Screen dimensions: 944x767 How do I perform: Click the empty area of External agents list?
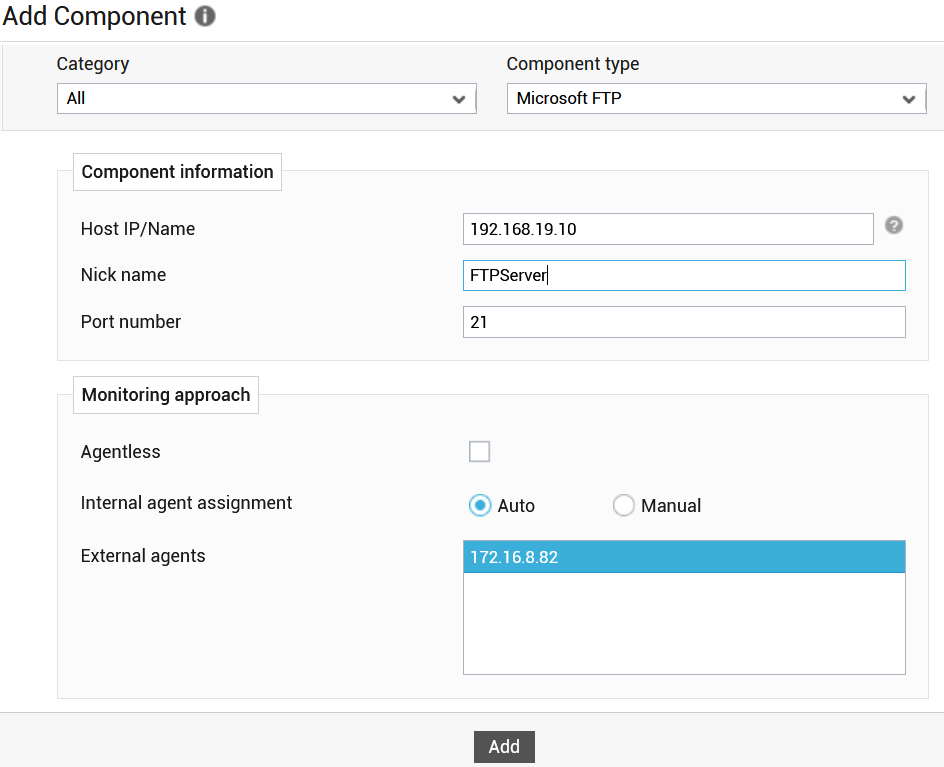[x=684, y=623]
